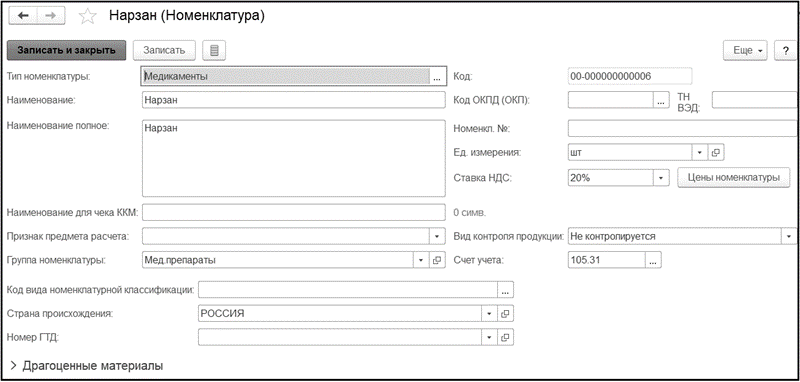Click the Цены номенклатуры button

(x=734, y=177)
